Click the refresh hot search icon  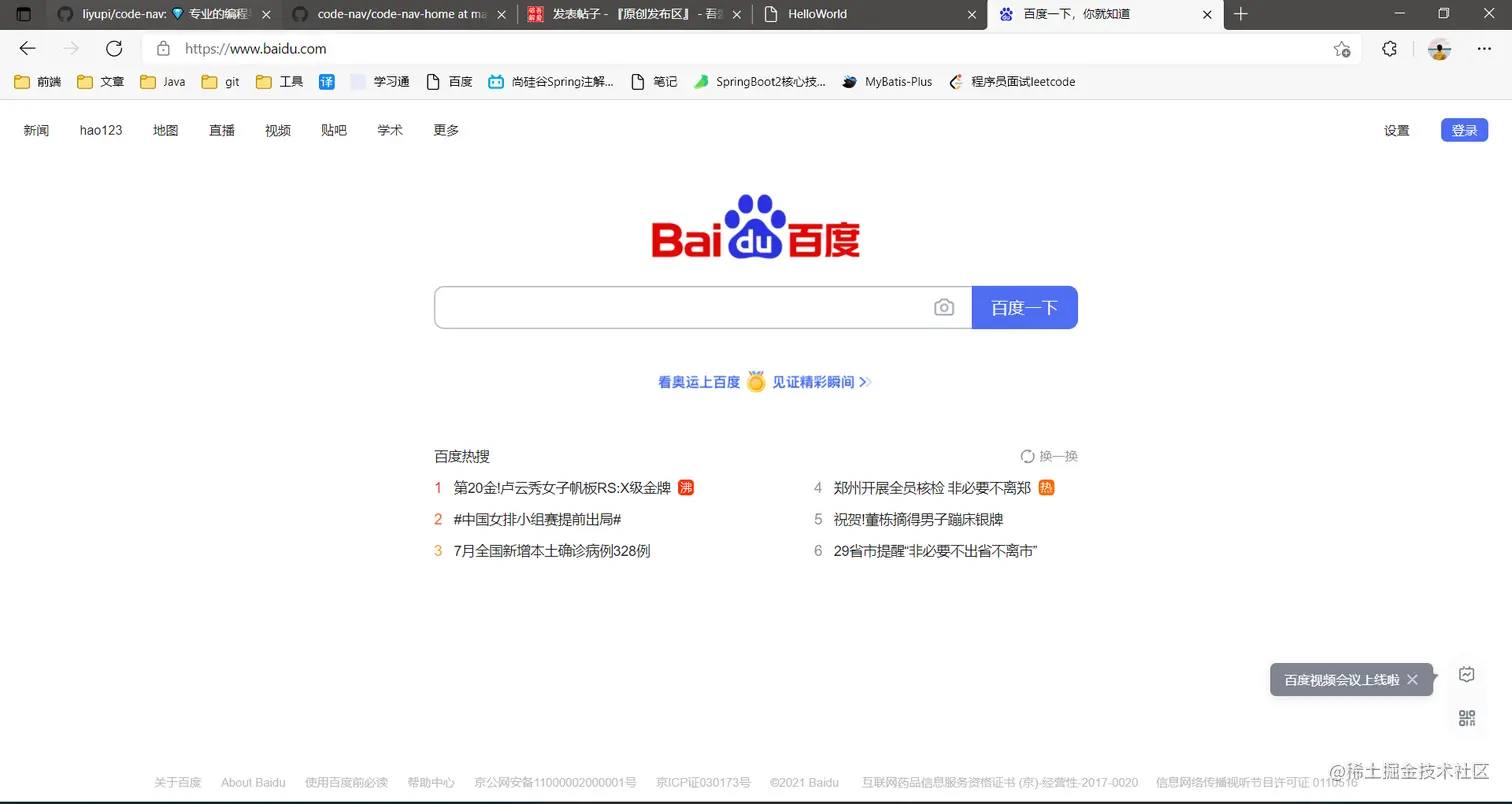[x=1027, y=456]
